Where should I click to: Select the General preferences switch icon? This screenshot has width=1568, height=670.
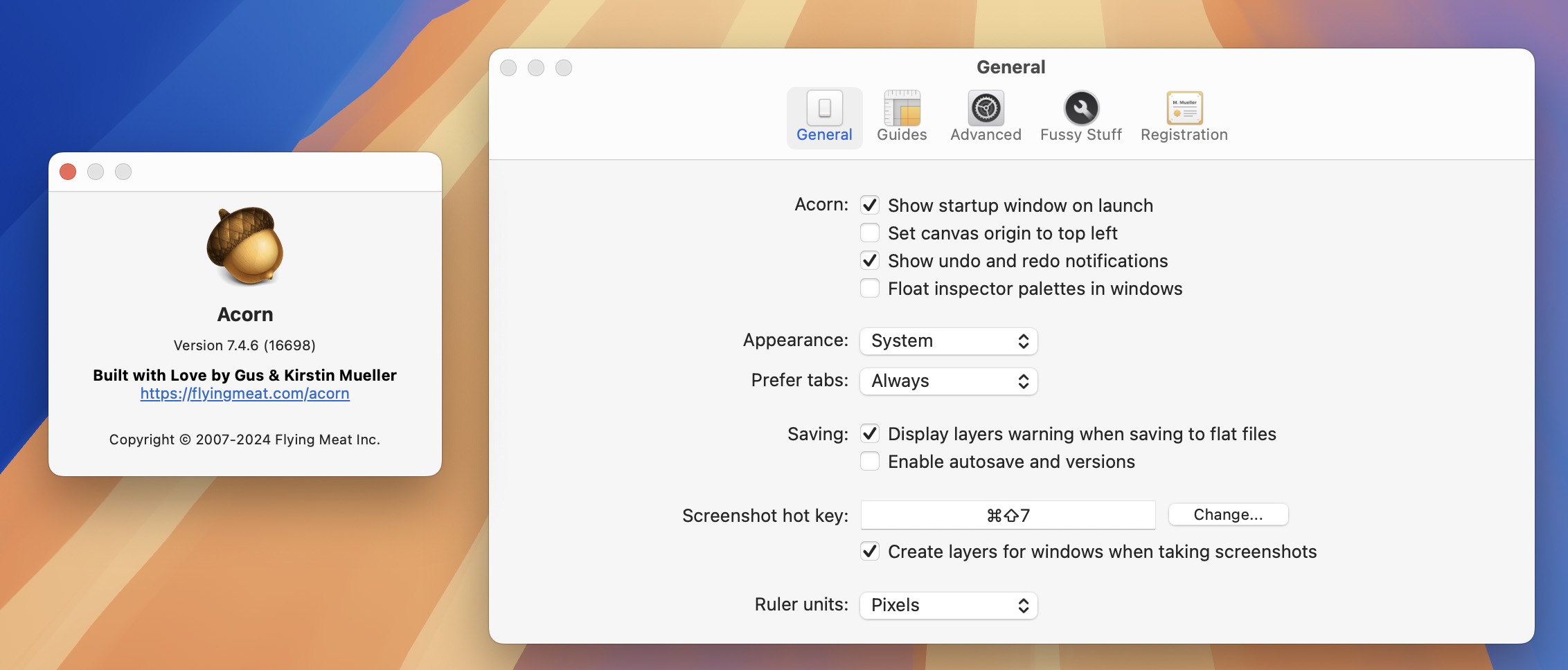click(x=824, y=109)
